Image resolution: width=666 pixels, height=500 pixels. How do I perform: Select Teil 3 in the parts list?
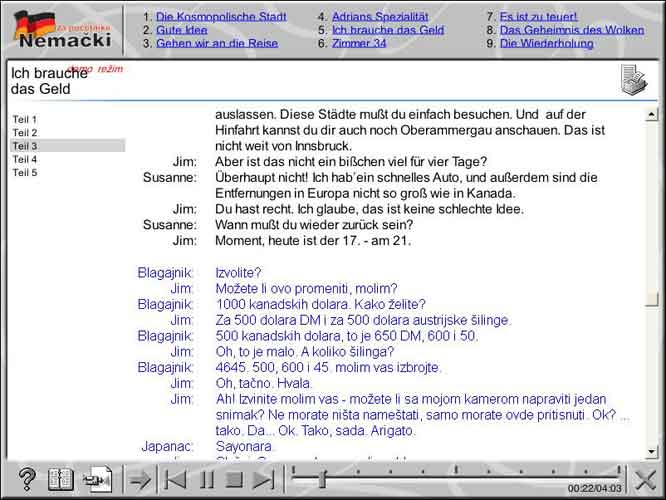tap(25, 146)
